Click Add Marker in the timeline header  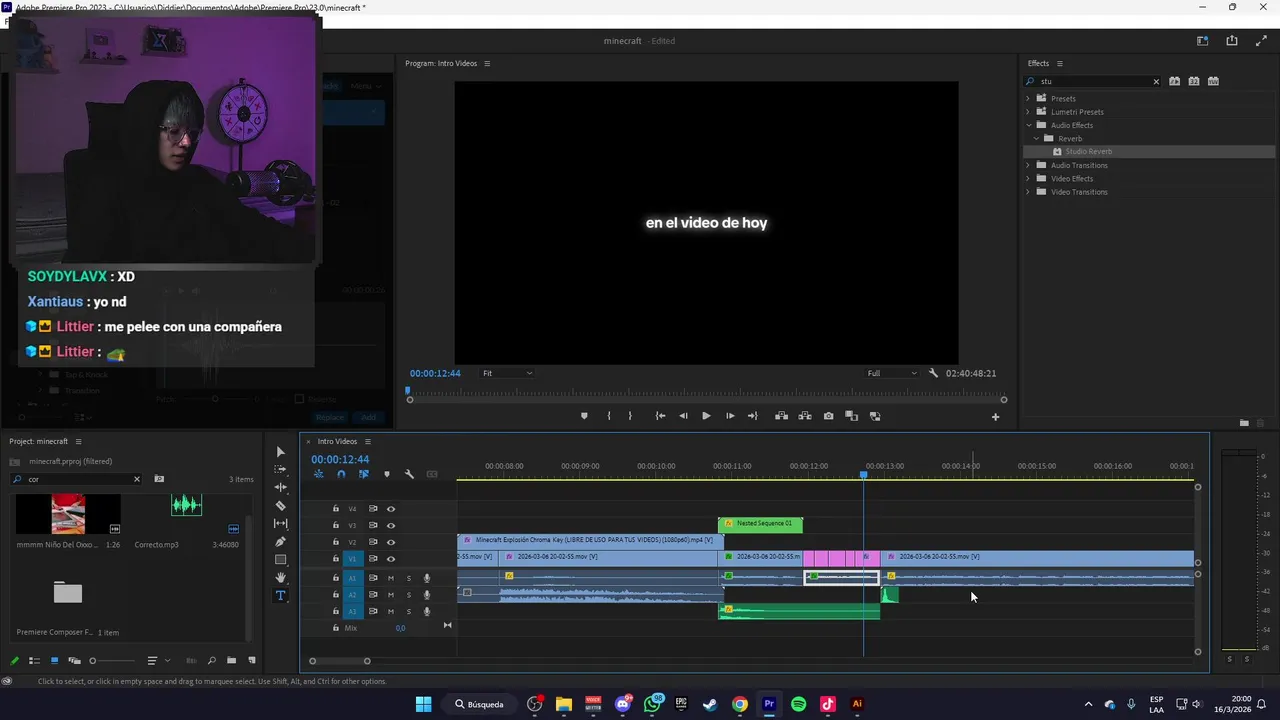[387, 475]
